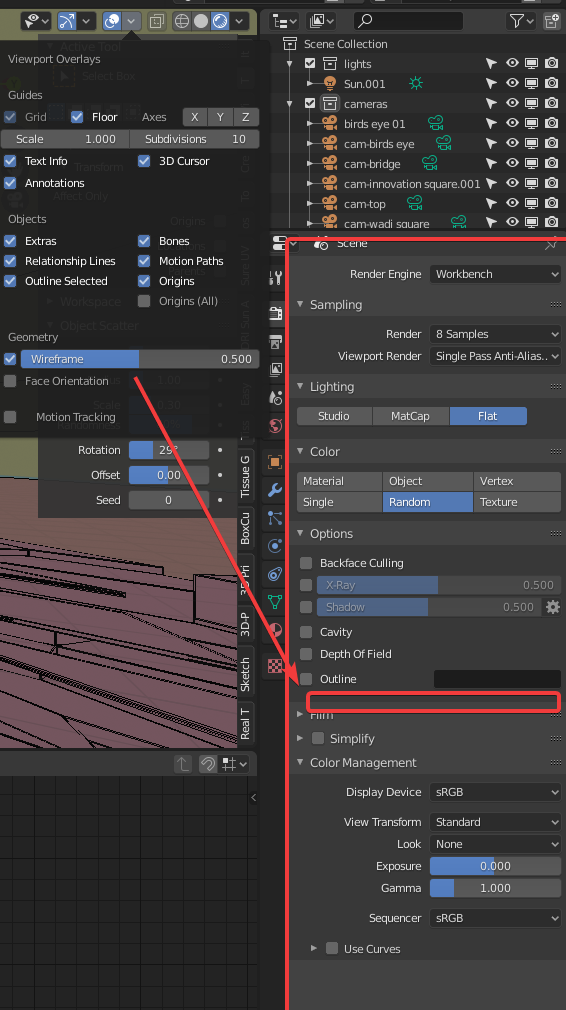This screenshot has height=1010, width=566.
Task: Open the 3D-P sidebar tab
Action: [245, 624]
